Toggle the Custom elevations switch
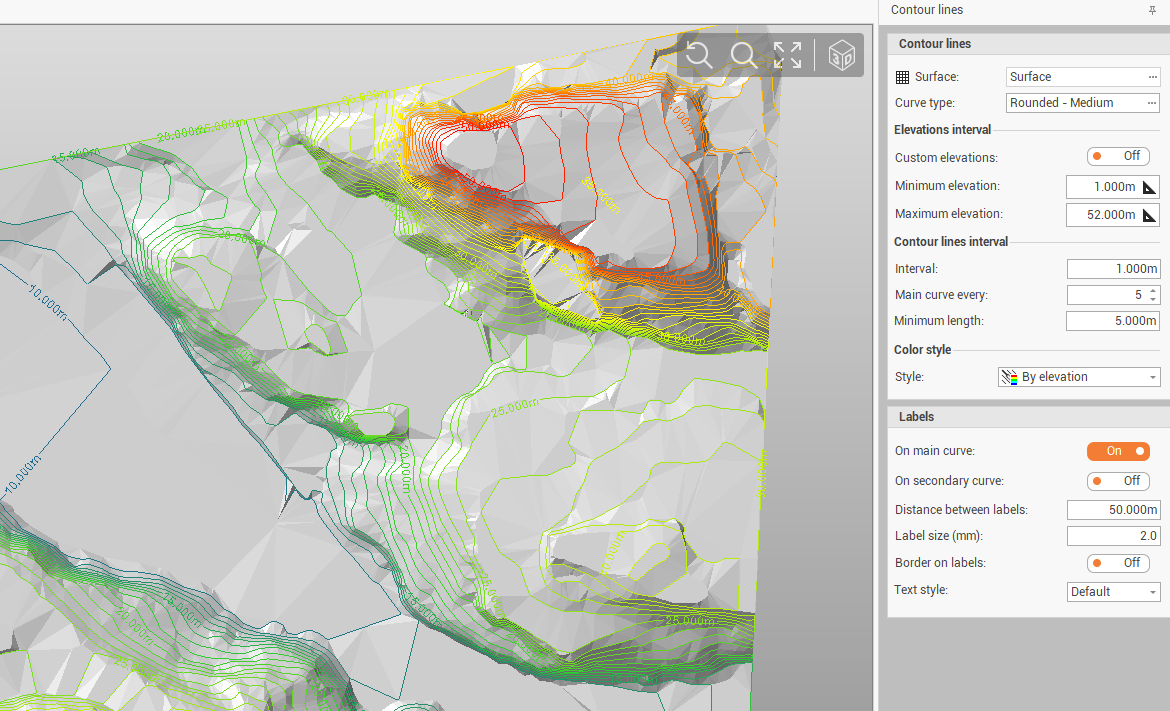1170x711 pixels. point(1118,157)
